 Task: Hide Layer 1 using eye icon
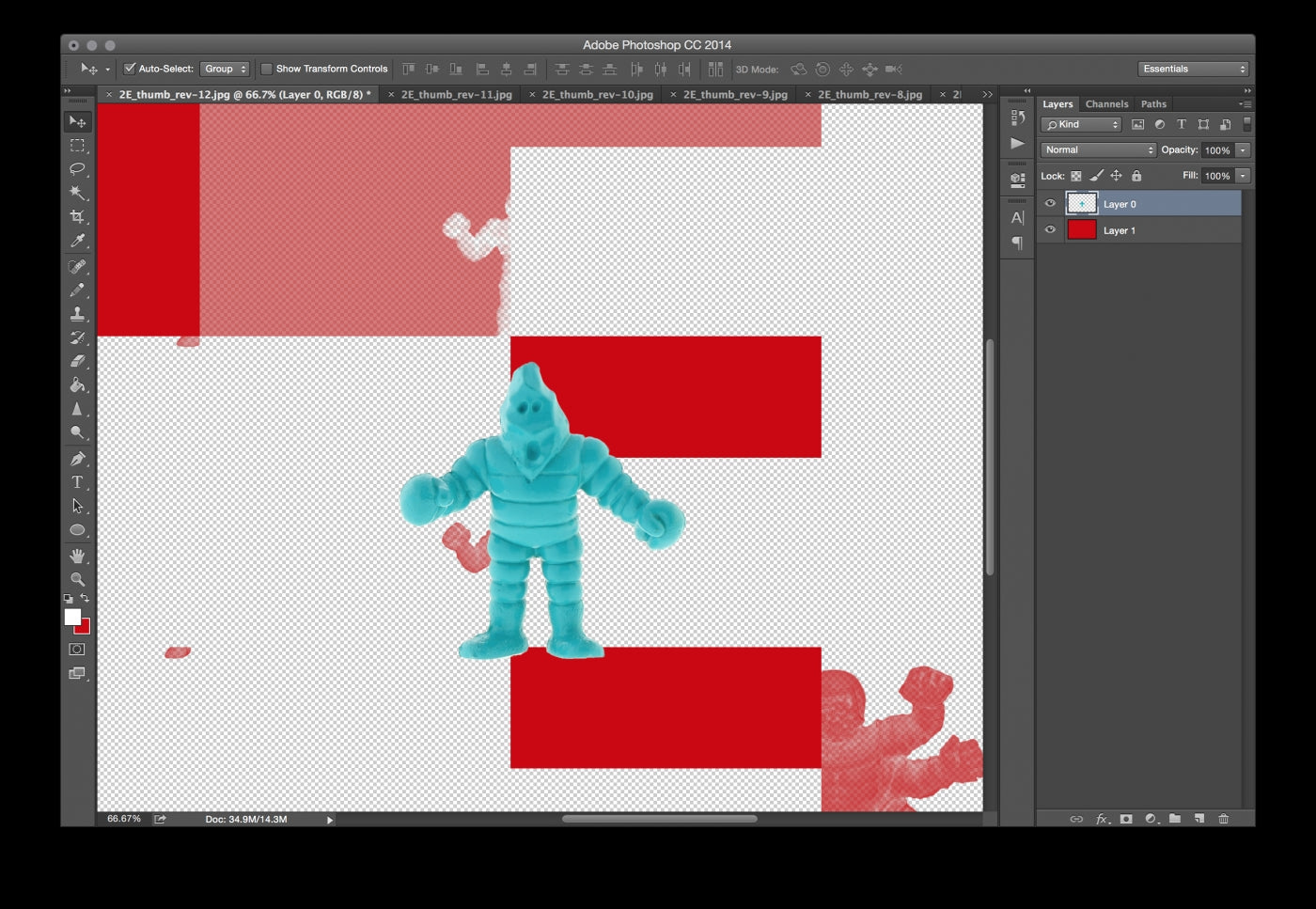[1050, 229]
